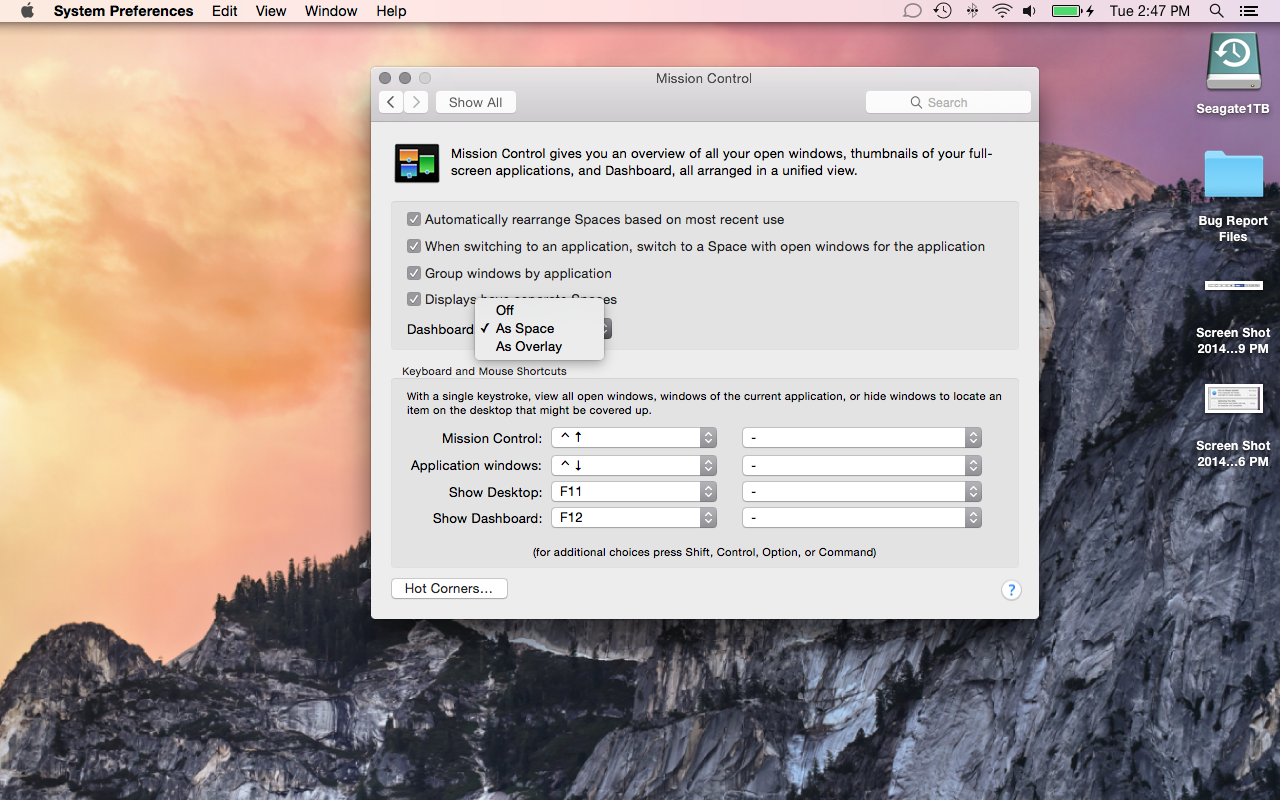Open Show Dashboard mouse shortcut dropdown
1280x800 pixels.
point(862,518)
